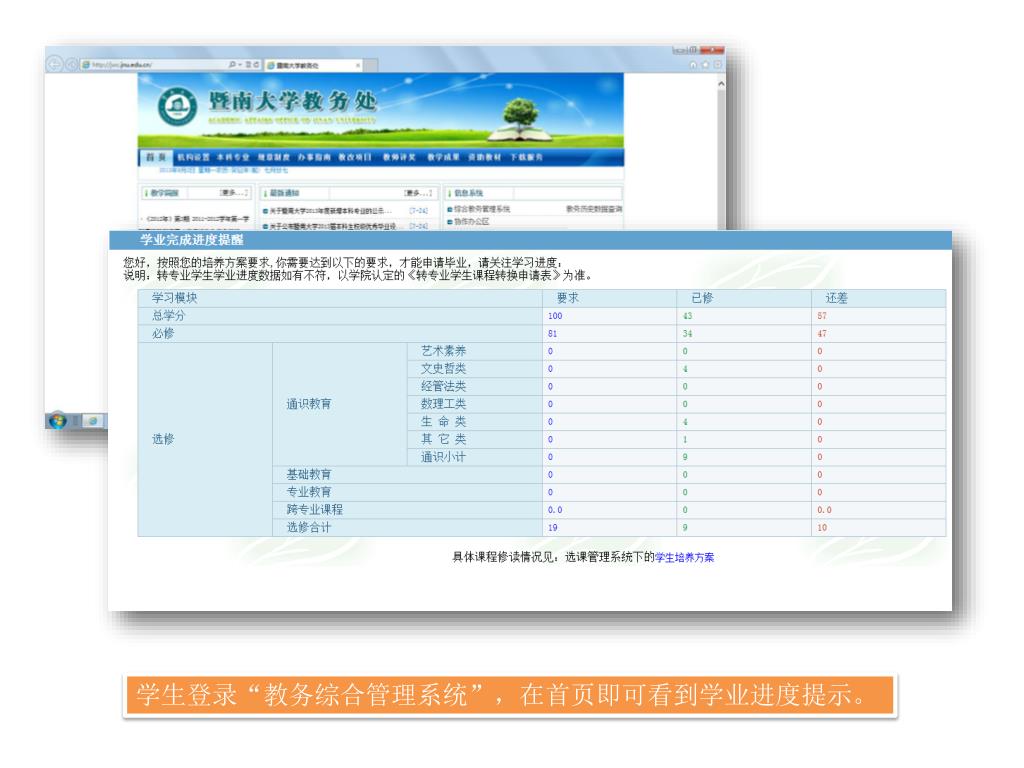Click the 总学分 completed value 43

coord(687,316)
